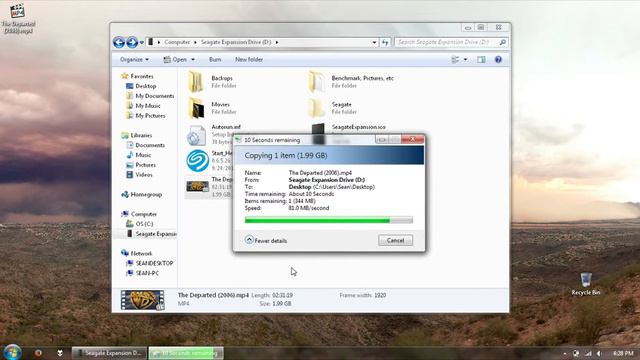Open Explorer help icon

coord(498,60)
